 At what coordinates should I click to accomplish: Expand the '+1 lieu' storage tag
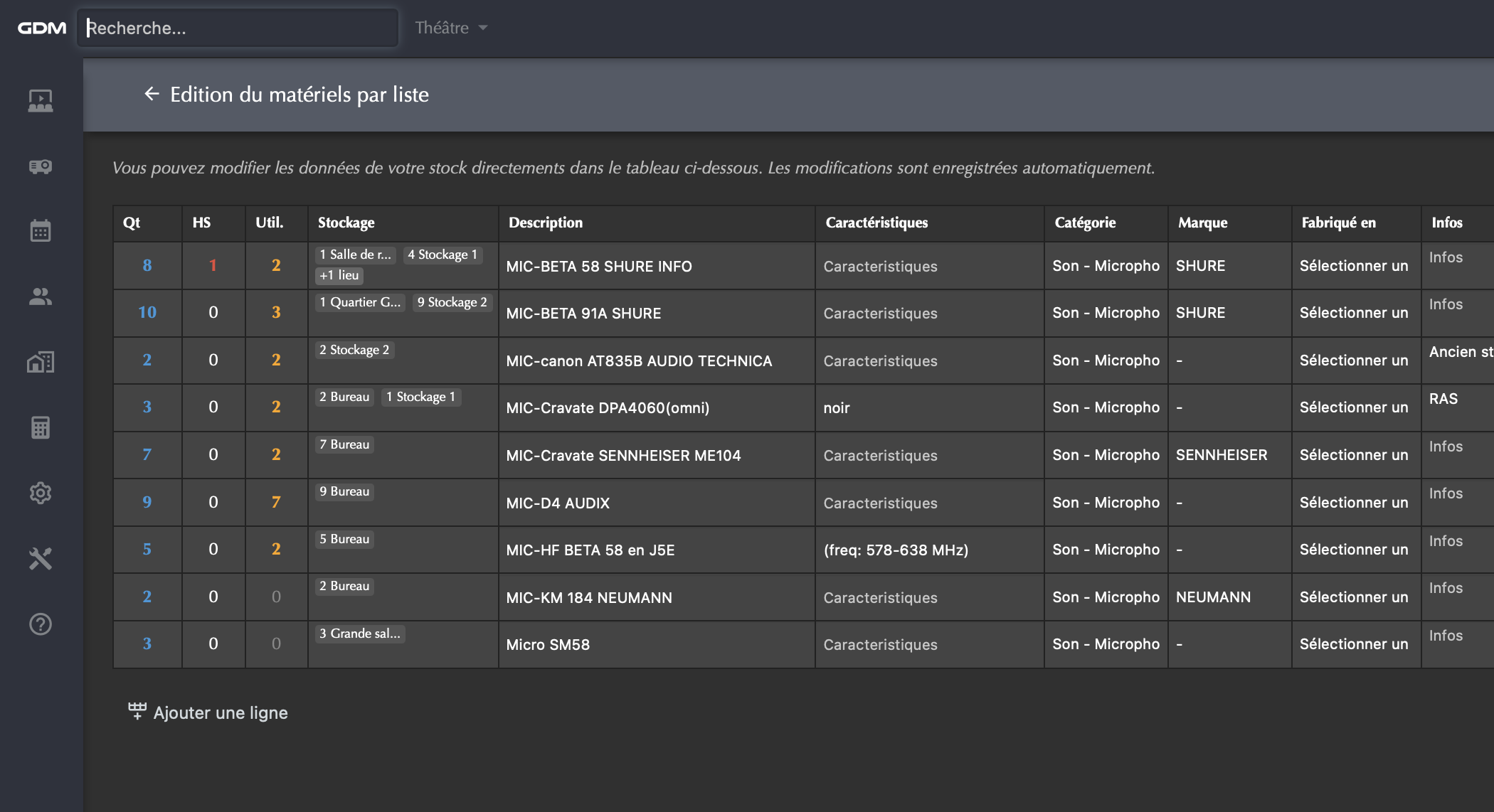coord(339,275)
